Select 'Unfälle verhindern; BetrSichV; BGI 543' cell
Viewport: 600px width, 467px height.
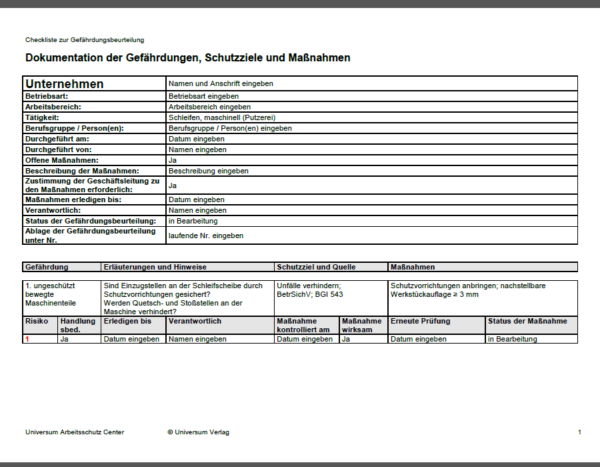point(331,298)
